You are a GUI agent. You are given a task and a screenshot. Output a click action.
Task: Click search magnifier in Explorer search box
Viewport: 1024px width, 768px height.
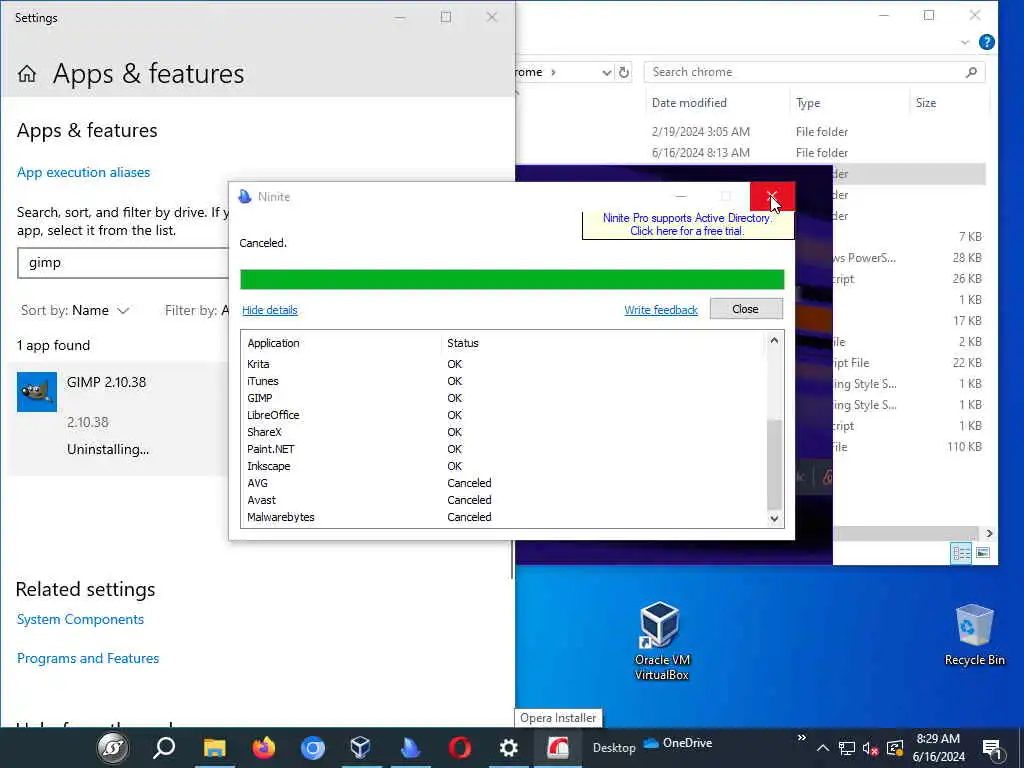(971, 72)
